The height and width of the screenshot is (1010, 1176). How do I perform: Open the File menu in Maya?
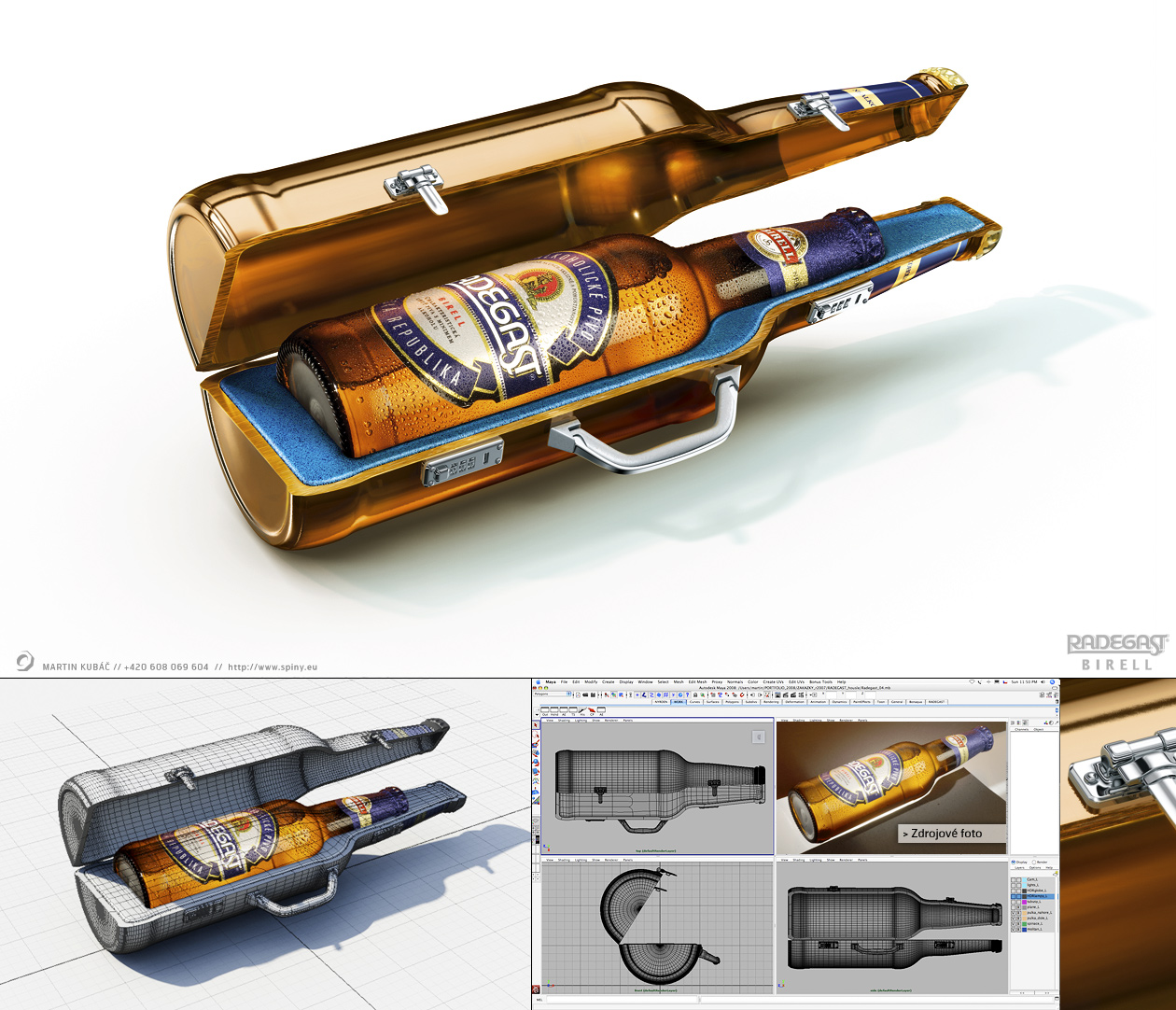tap(564, 682)
